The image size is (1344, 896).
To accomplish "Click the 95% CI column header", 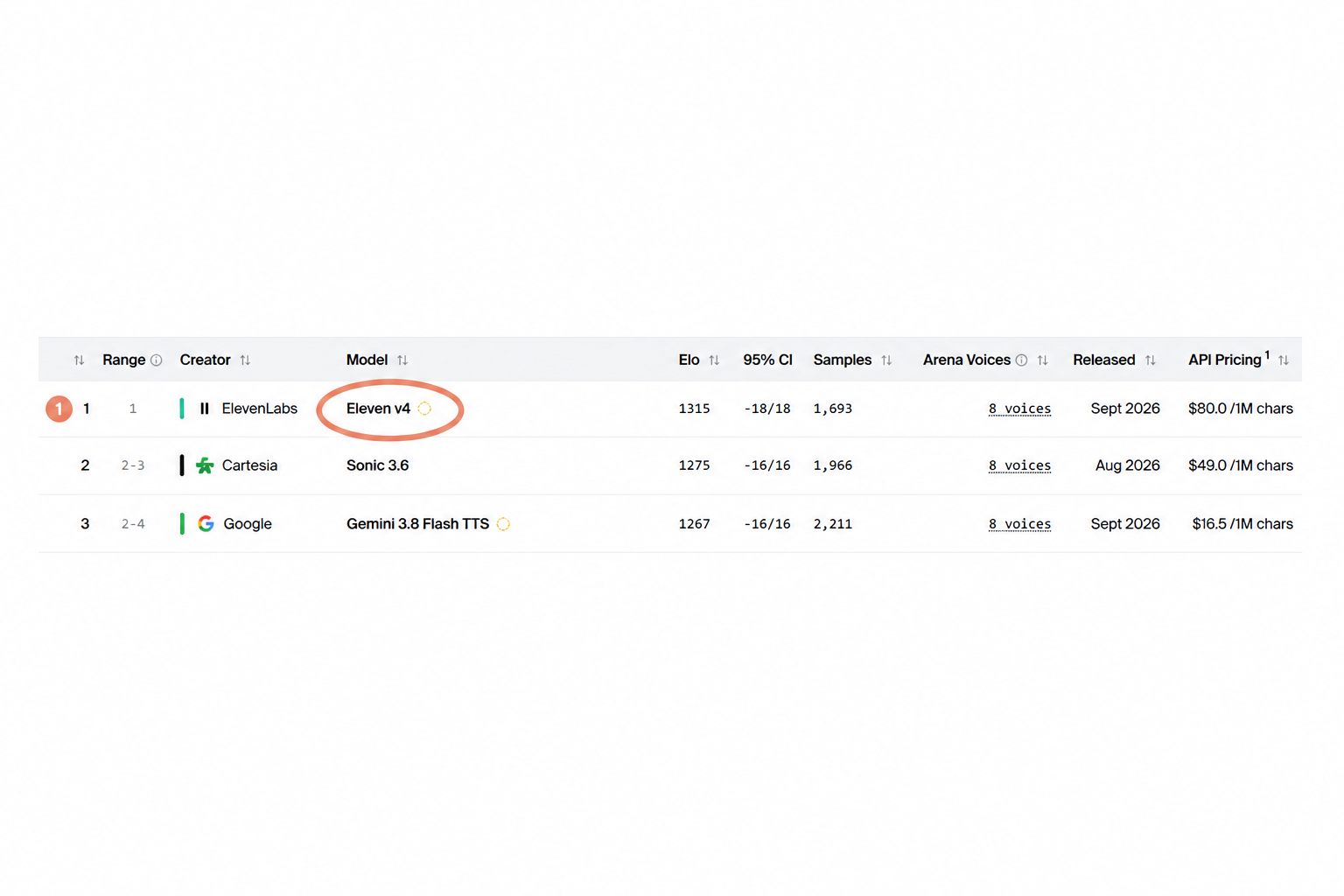I will pyautogui.click(x=767, y=360).
